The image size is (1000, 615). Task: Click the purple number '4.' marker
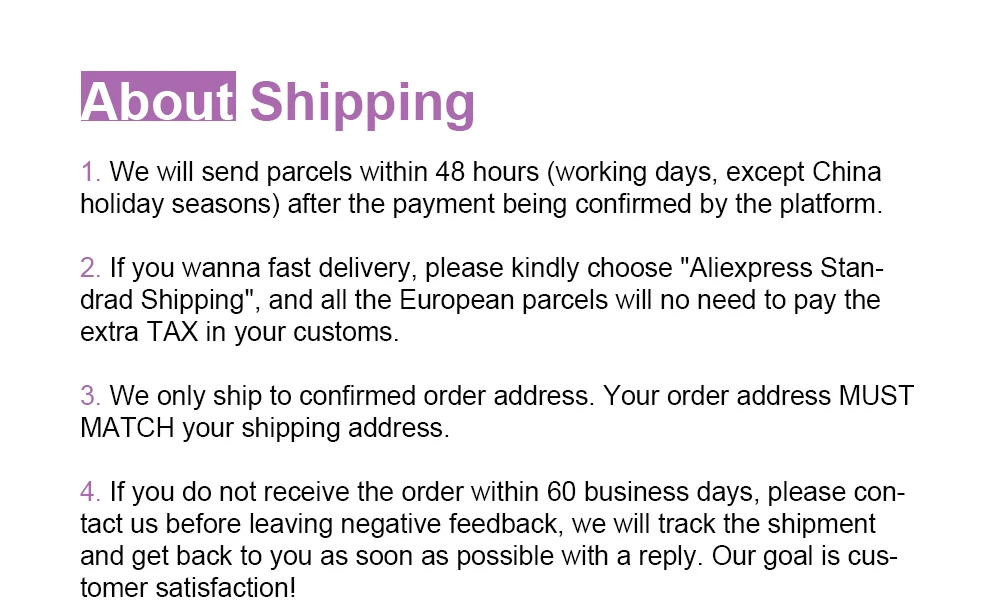point(90,492)
